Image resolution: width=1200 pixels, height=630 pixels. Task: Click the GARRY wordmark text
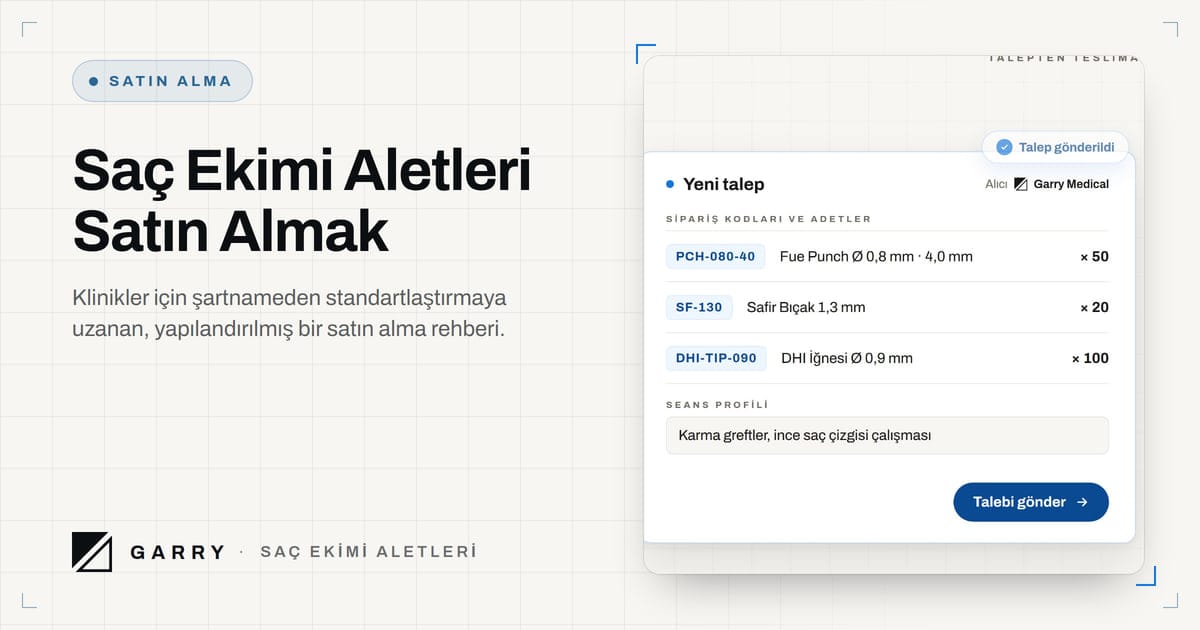tap(177, 552)
